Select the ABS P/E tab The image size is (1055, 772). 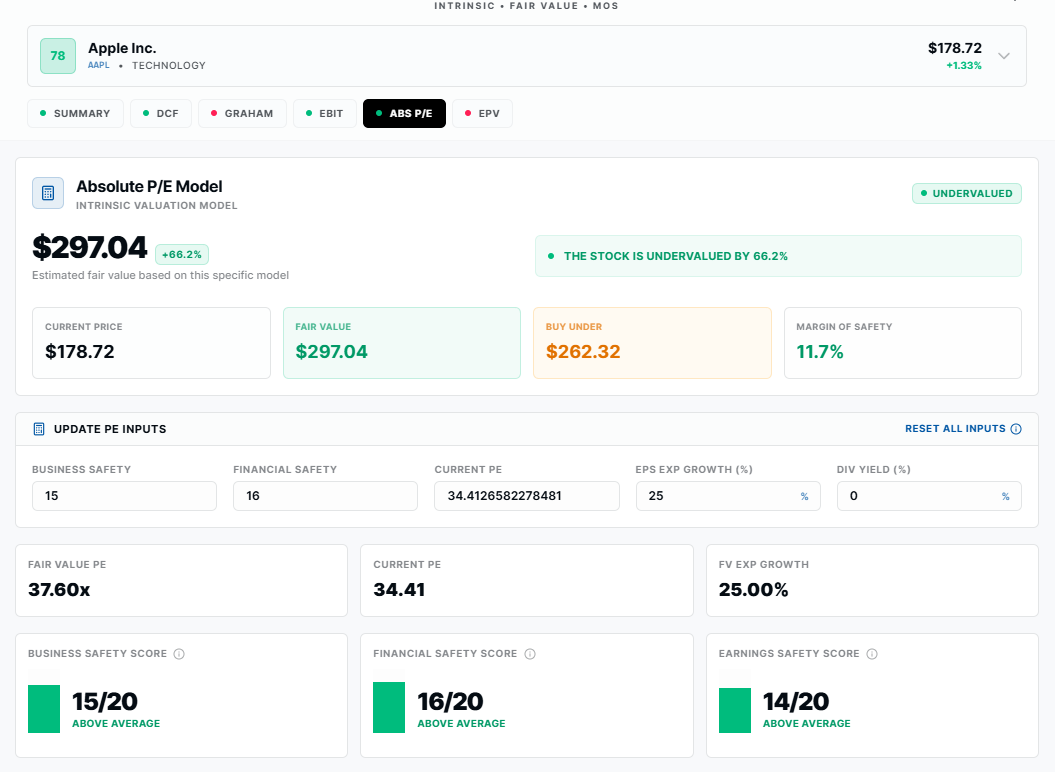click(x=404, y=113)
